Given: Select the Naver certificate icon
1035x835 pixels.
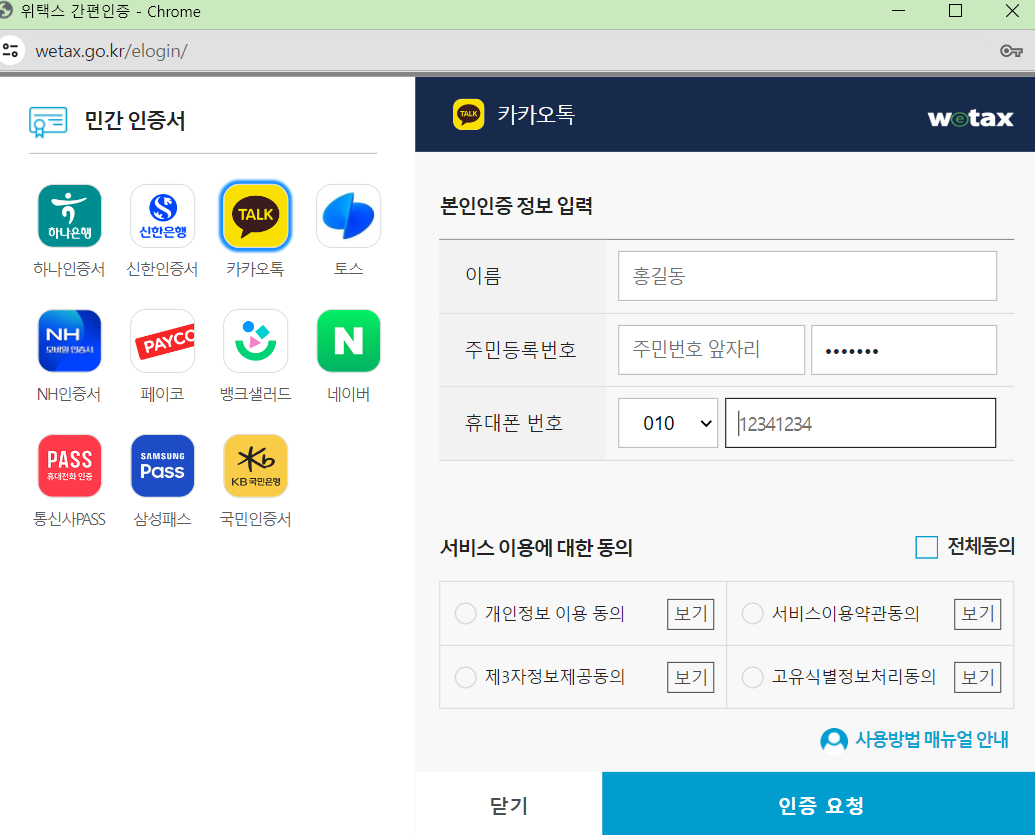Looking at the screenshot, I should click(348, 340).
